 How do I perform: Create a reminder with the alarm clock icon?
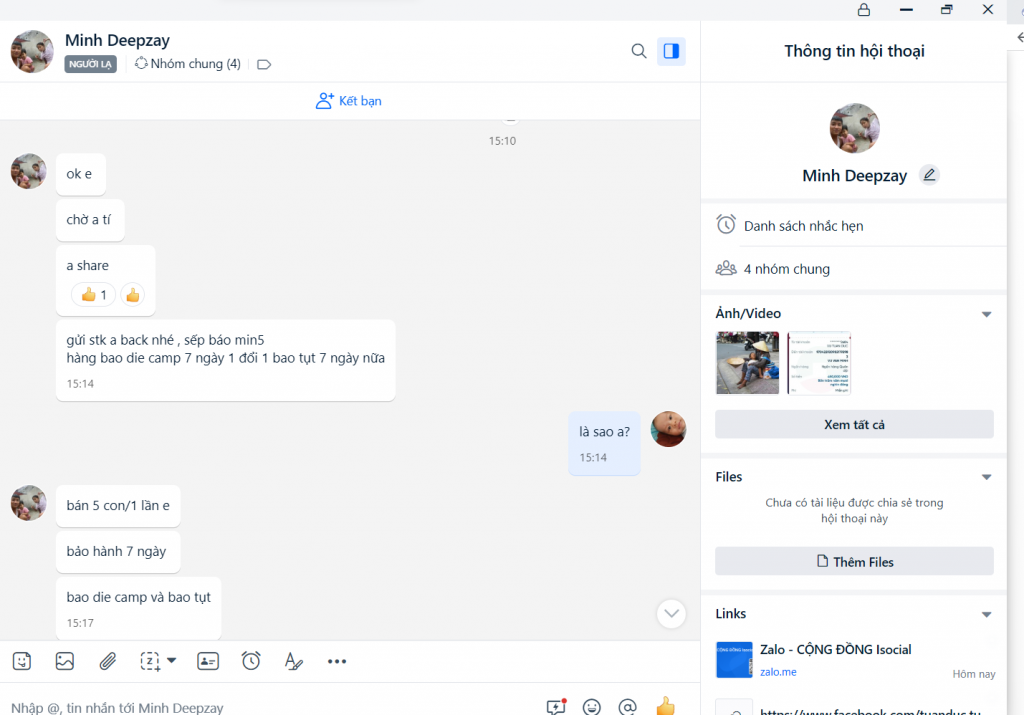(x=251, y=661)
